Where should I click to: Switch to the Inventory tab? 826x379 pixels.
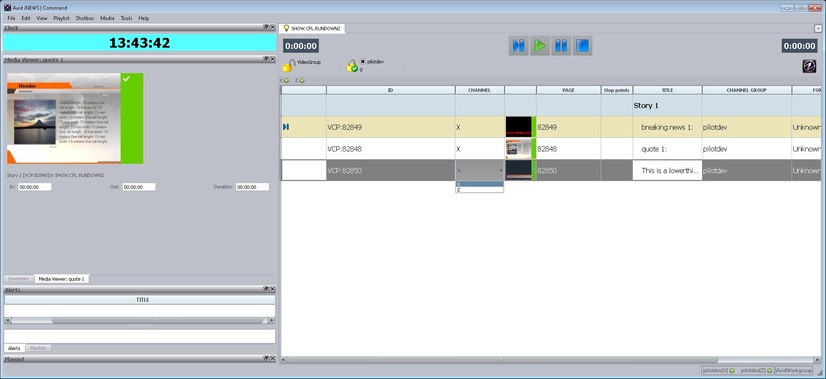(18, 278)
